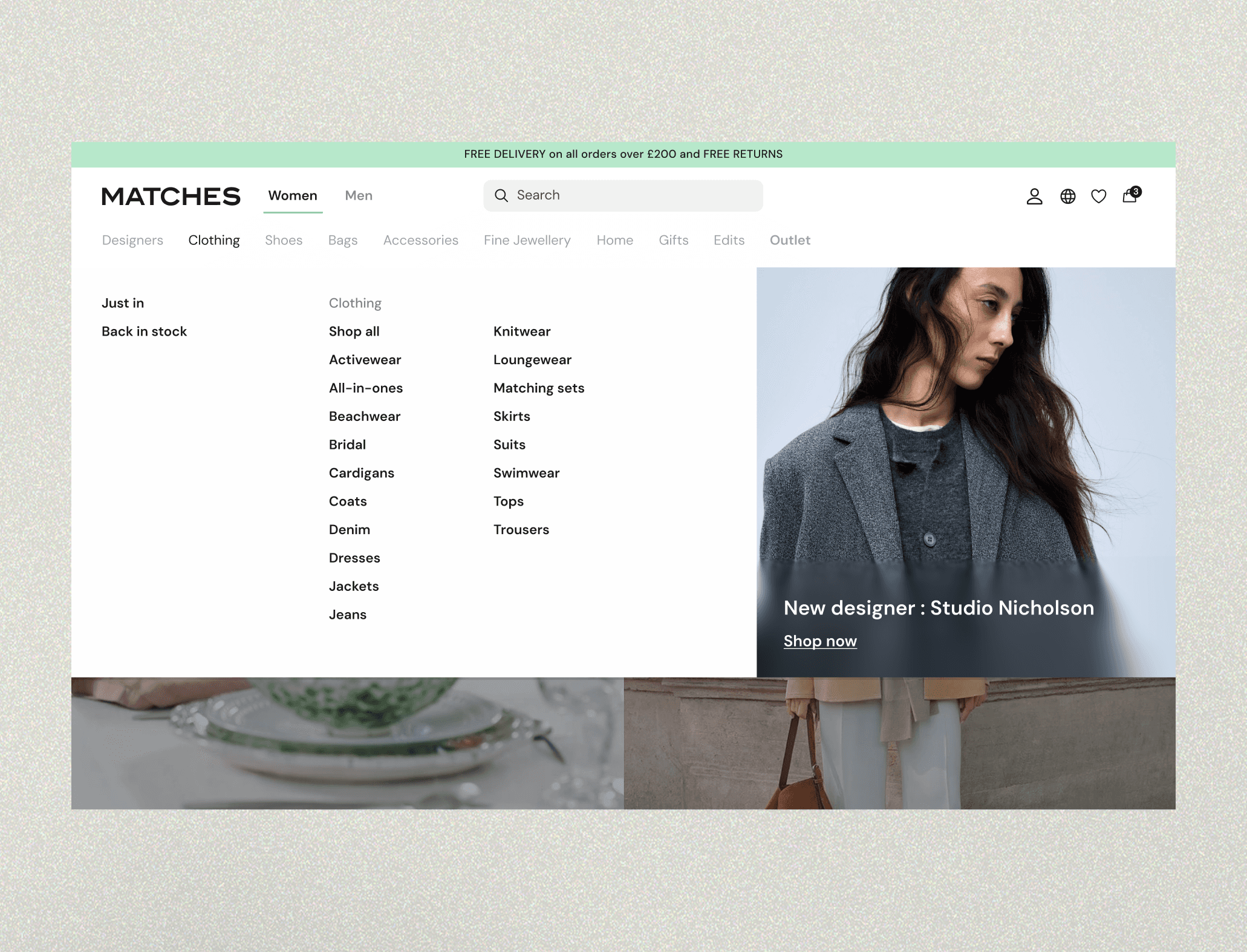Open the Outlet menu
This screenshot has width=1247, height=952.
coord(790,240)
